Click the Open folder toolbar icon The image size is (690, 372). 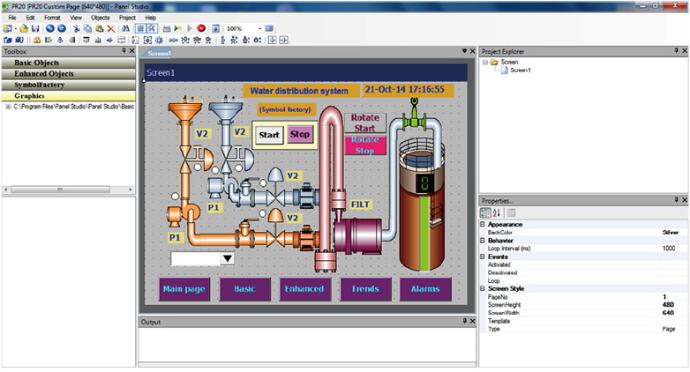pos(24,28)
